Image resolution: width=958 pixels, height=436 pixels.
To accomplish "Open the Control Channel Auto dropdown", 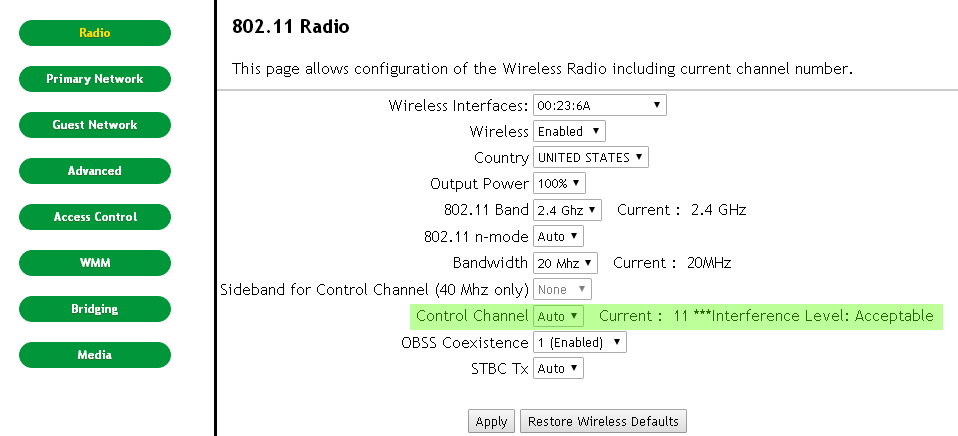I will click(x=558, y=316).
